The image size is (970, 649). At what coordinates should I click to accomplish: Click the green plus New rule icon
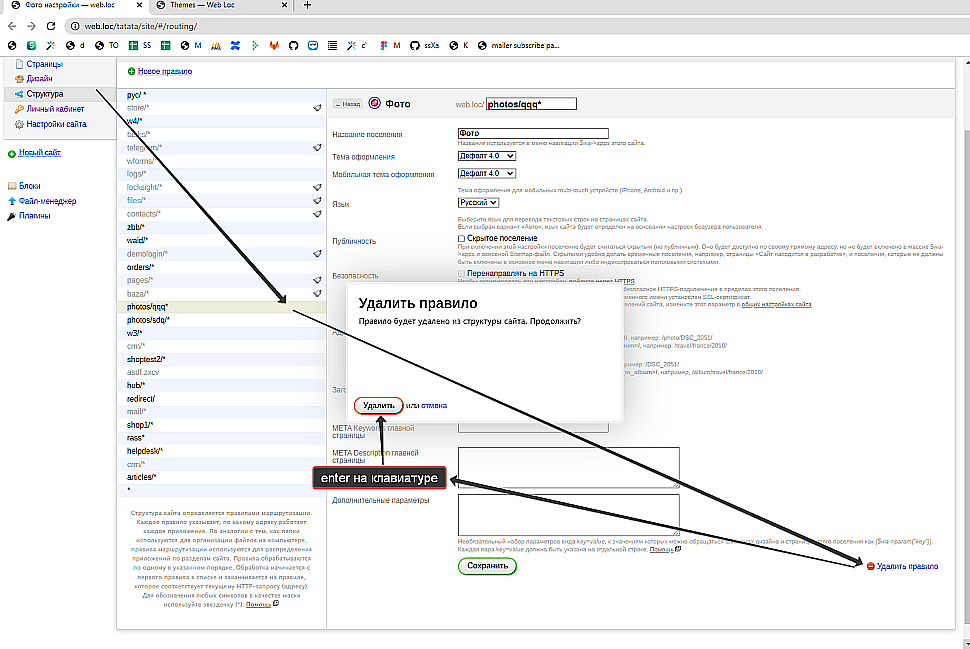point(131,71)
